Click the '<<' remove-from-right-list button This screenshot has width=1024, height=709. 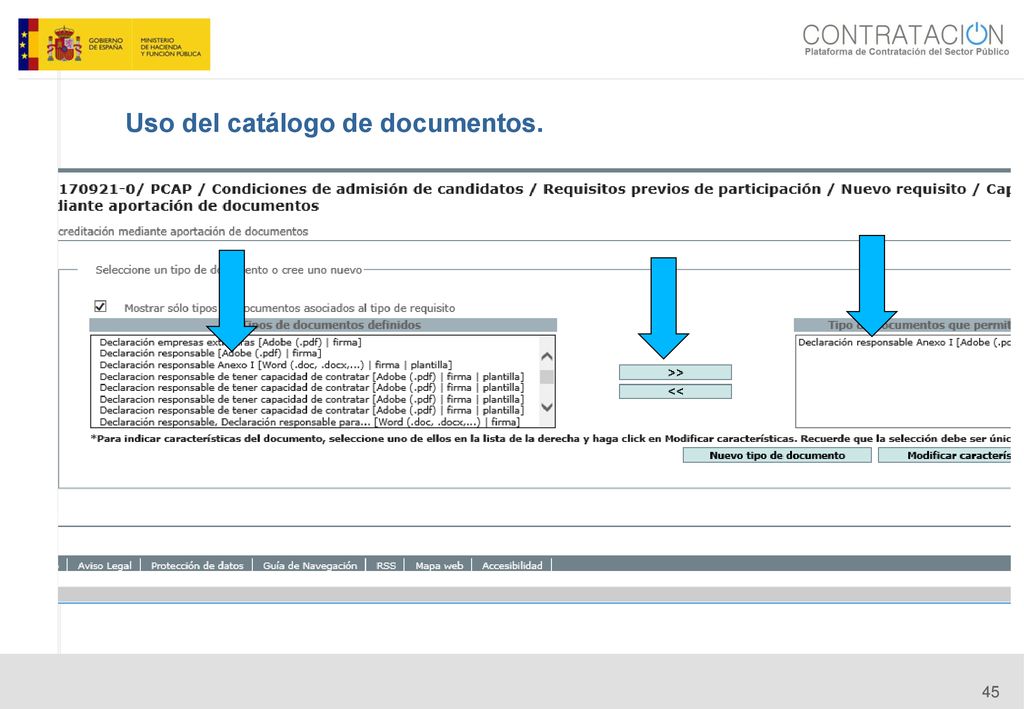pyautogui.click(x=675, y=391)
